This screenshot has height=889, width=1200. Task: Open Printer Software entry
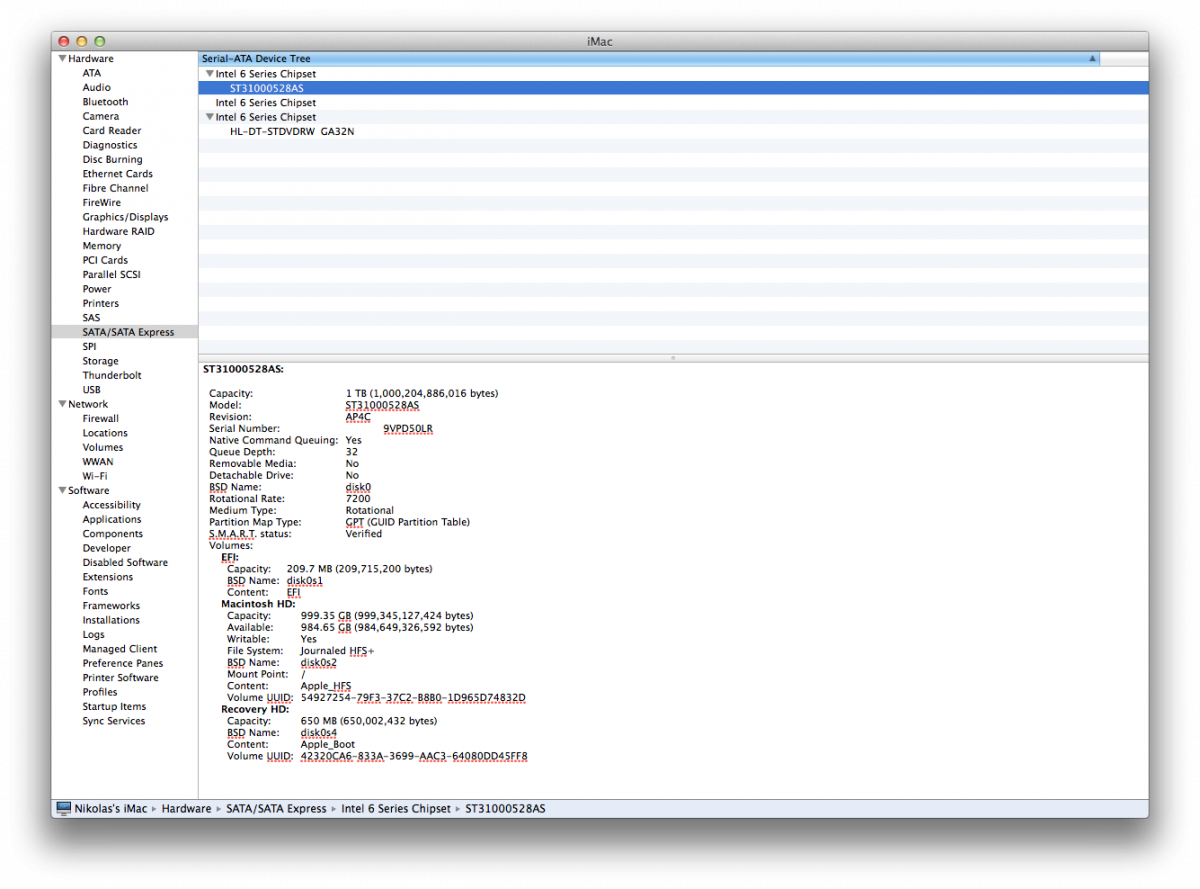click(x=120, y=678)
